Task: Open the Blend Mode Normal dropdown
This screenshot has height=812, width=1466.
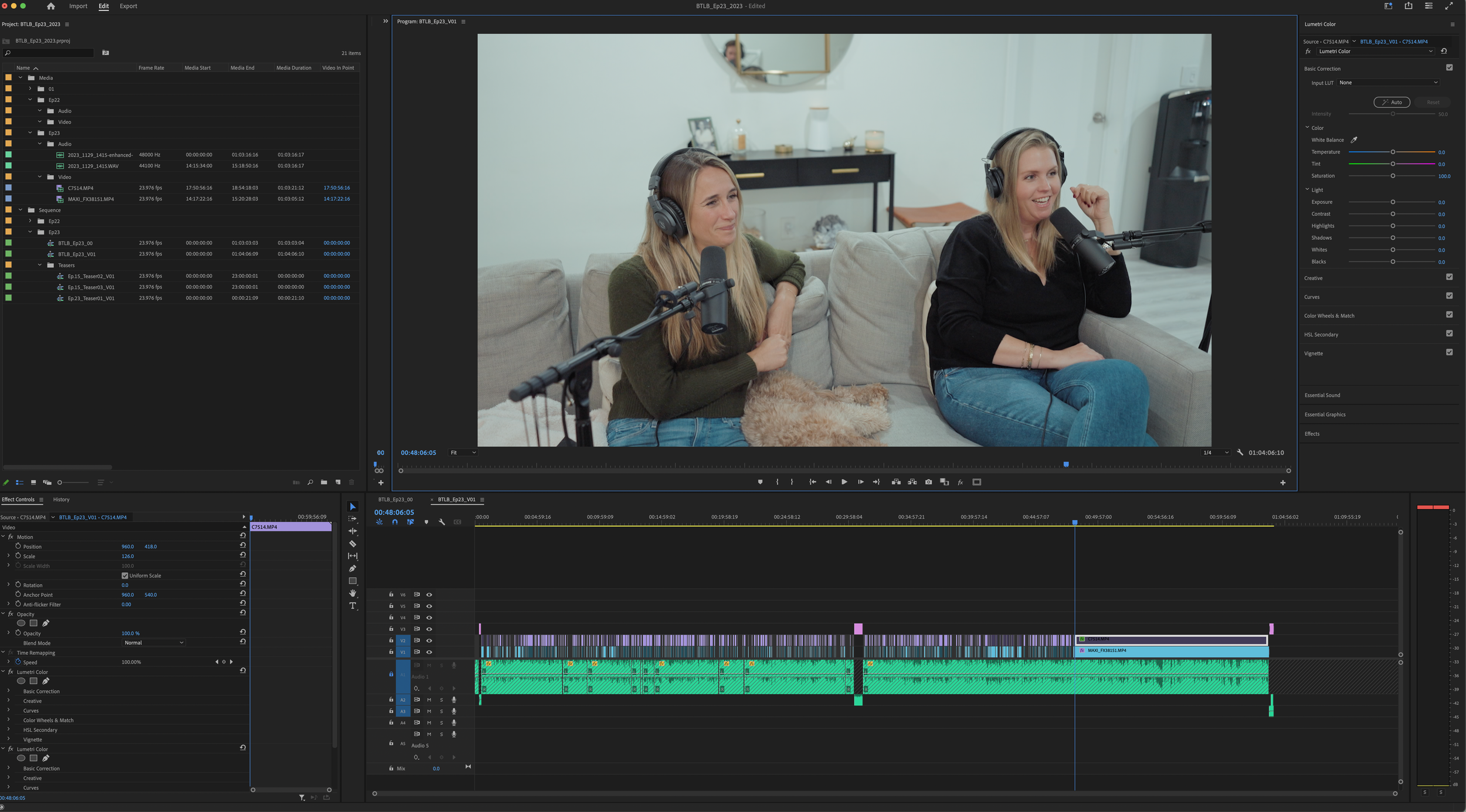Action: [154, 643]
